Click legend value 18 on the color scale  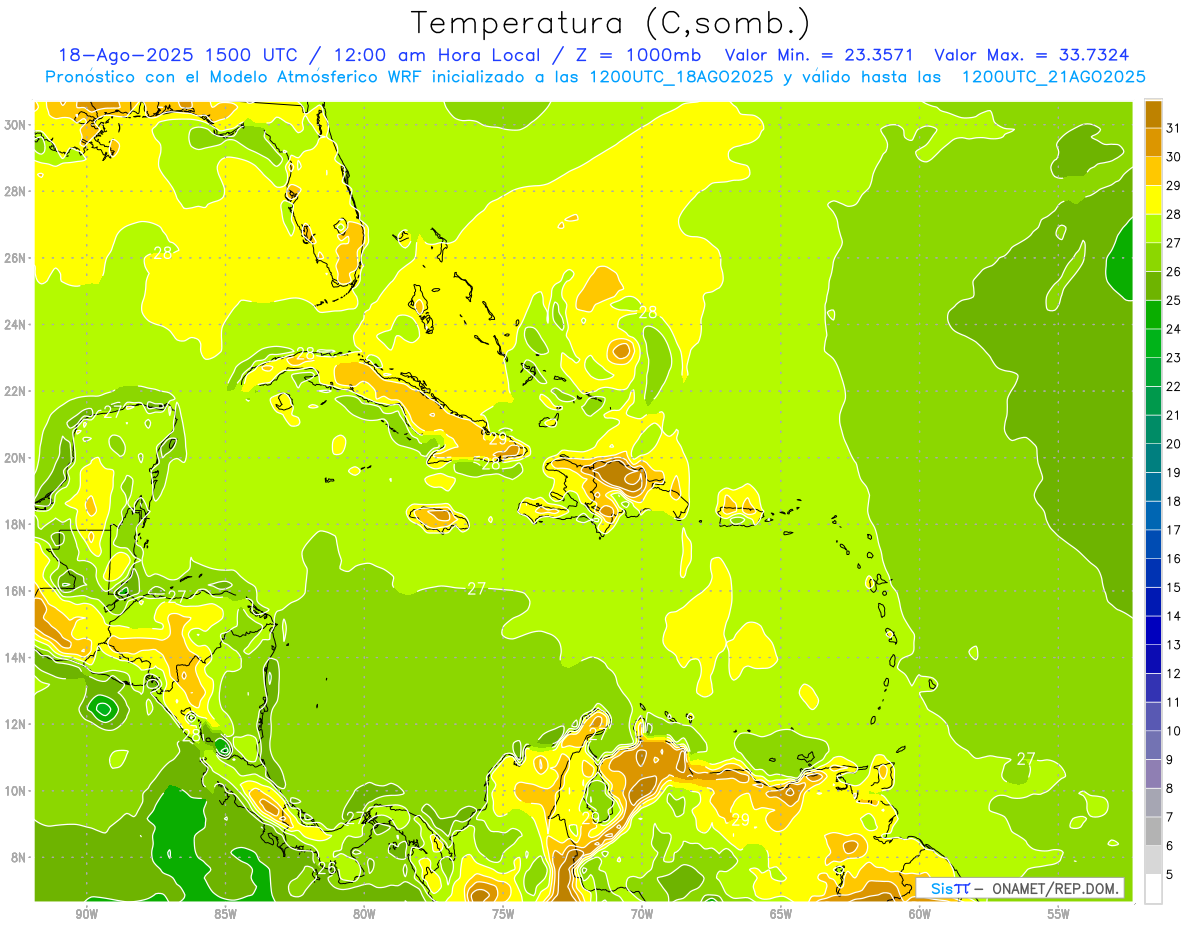pyautogui.click(x=1173, y=502)
